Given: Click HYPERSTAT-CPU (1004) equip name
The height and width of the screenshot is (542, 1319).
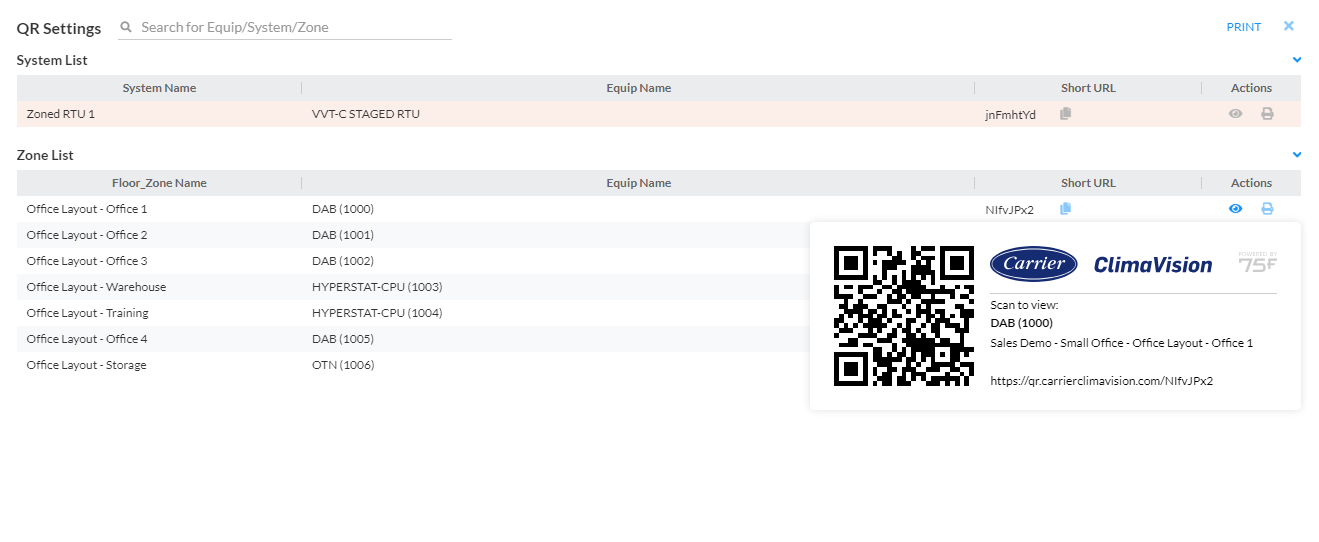Looking at the screenshot, I should [377, 313].
